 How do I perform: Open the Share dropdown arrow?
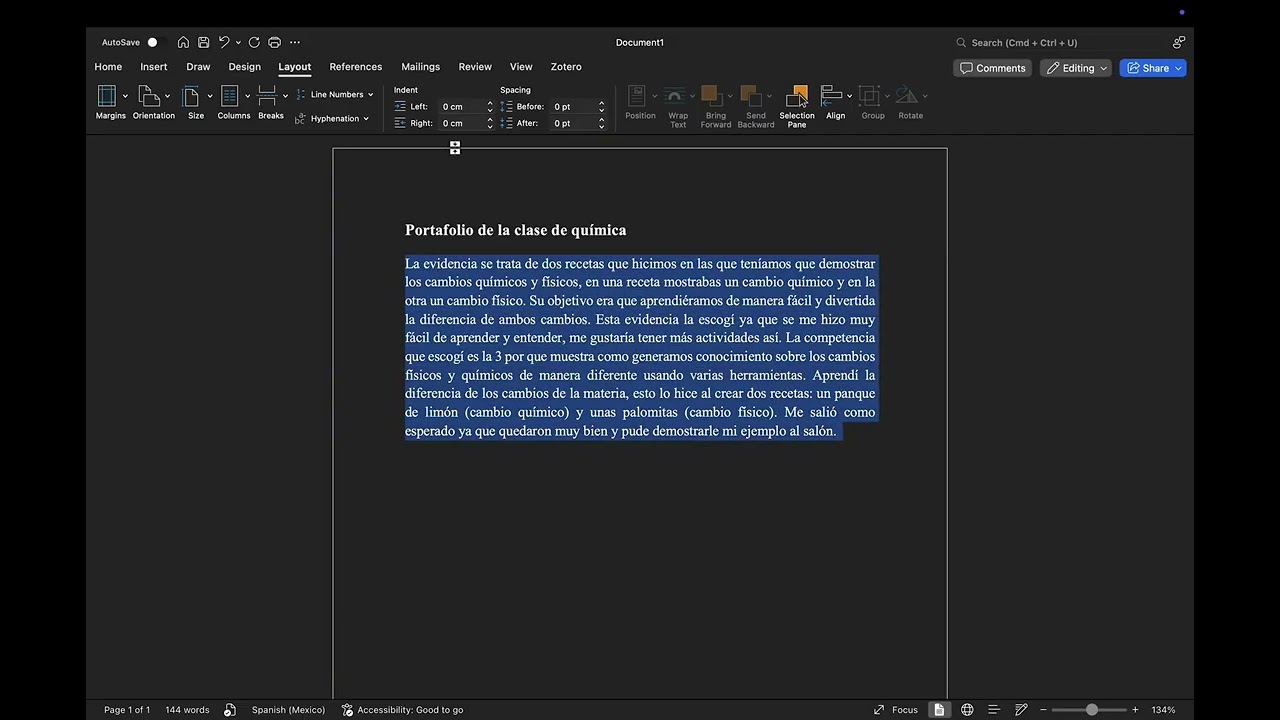[x=1179, y=68]
